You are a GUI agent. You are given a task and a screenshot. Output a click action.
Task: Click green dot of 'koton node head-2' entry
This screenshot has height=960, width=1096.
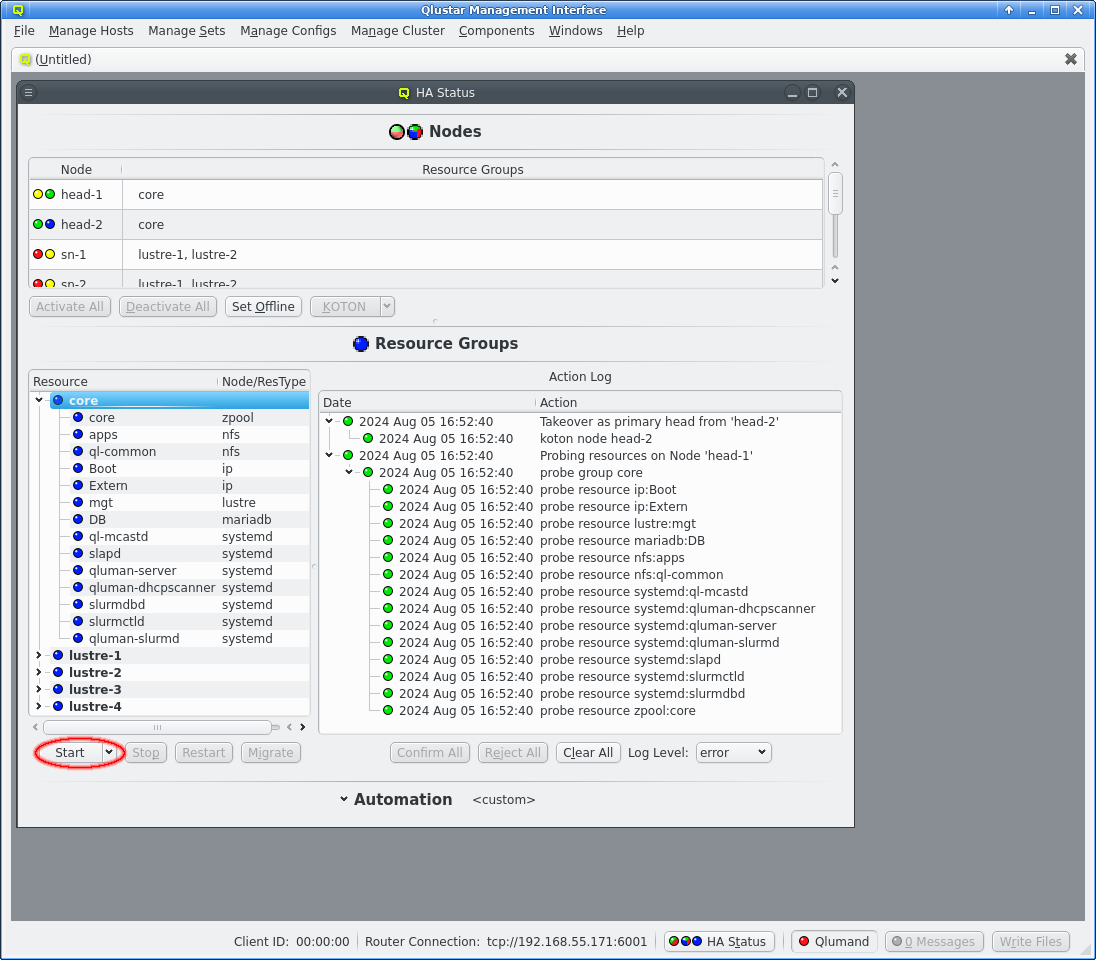tap(368, 438)
